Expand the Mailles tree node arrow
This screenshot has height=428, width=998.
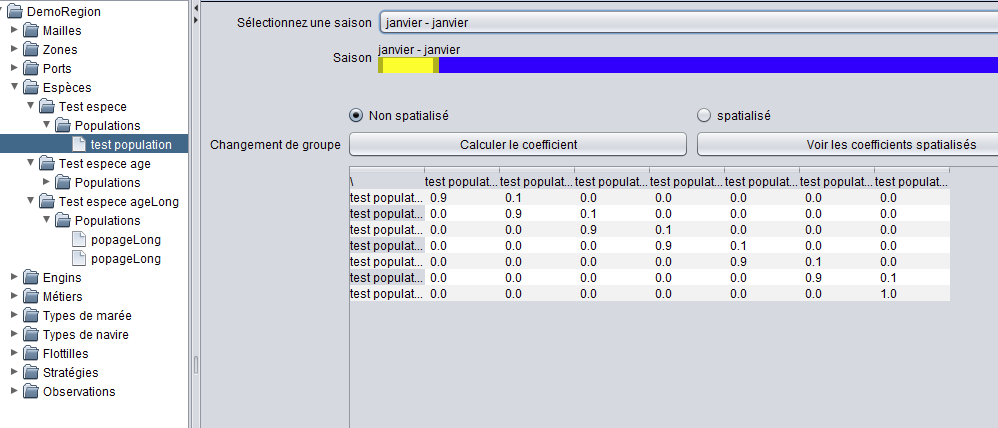15,30
